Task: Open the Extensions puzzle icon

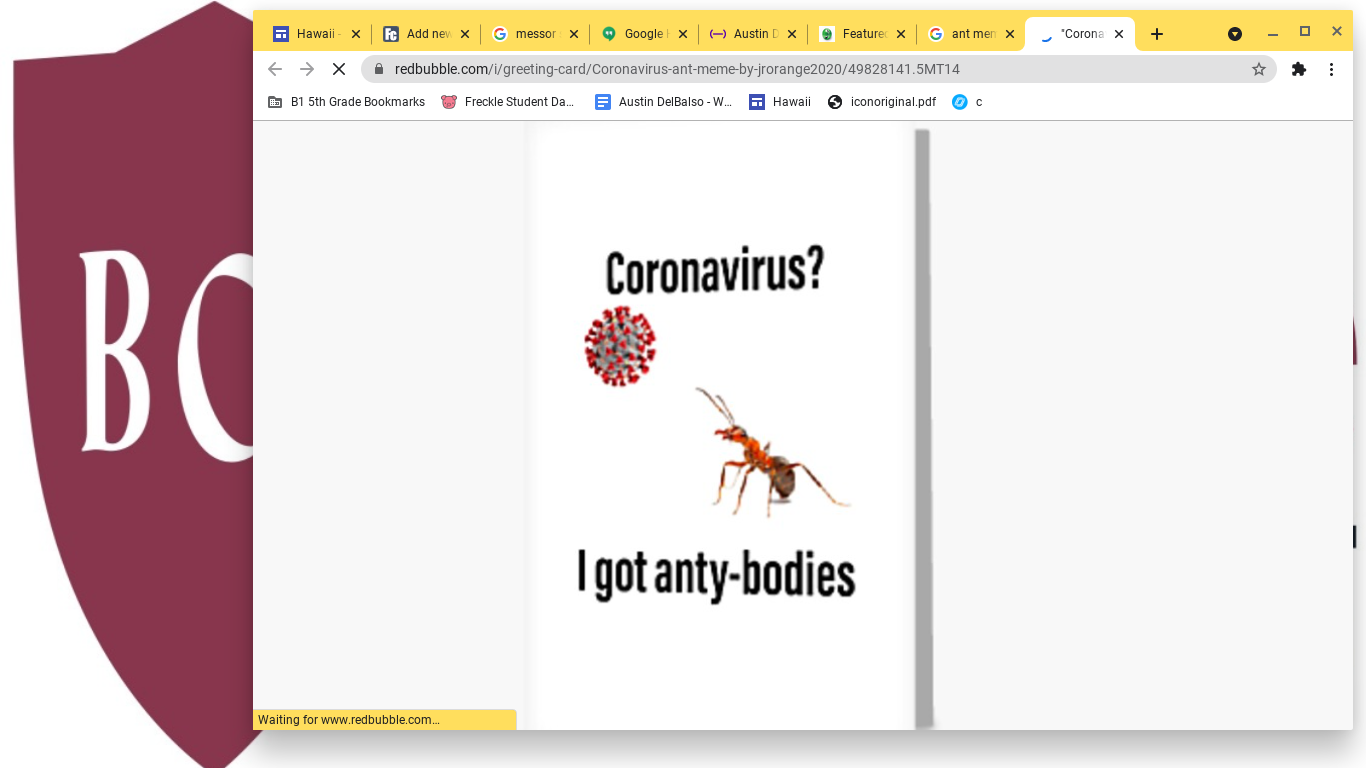Action: coord(1299,69)
